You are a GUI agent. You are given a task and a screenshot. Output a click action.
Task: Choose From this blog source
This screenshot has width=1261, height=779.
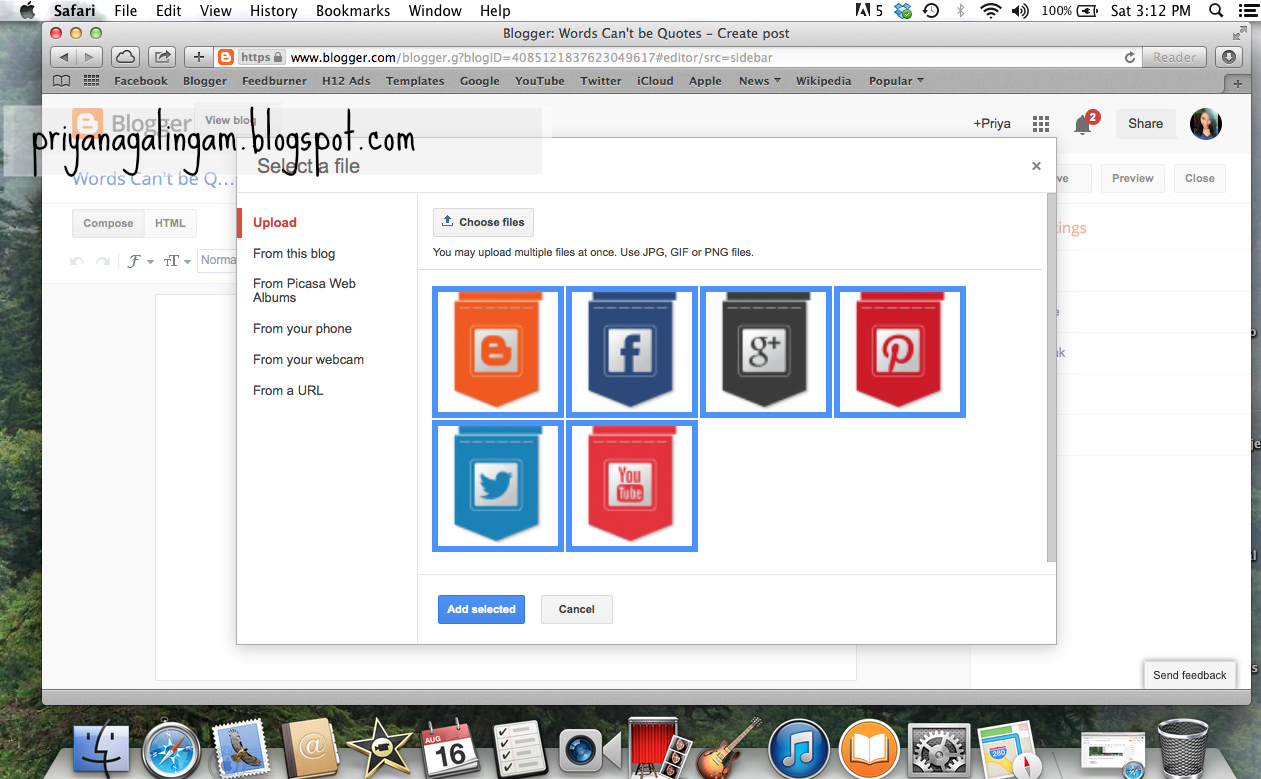pos(294,253)
